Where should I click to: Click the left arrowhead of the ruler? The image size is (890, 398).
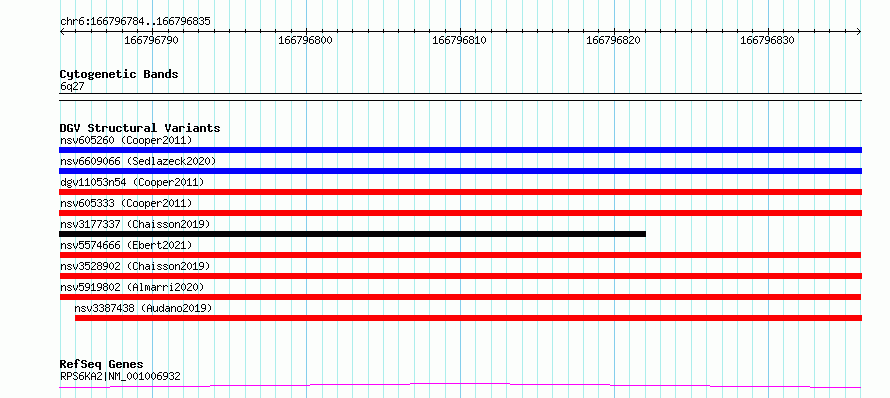point(62,31)
